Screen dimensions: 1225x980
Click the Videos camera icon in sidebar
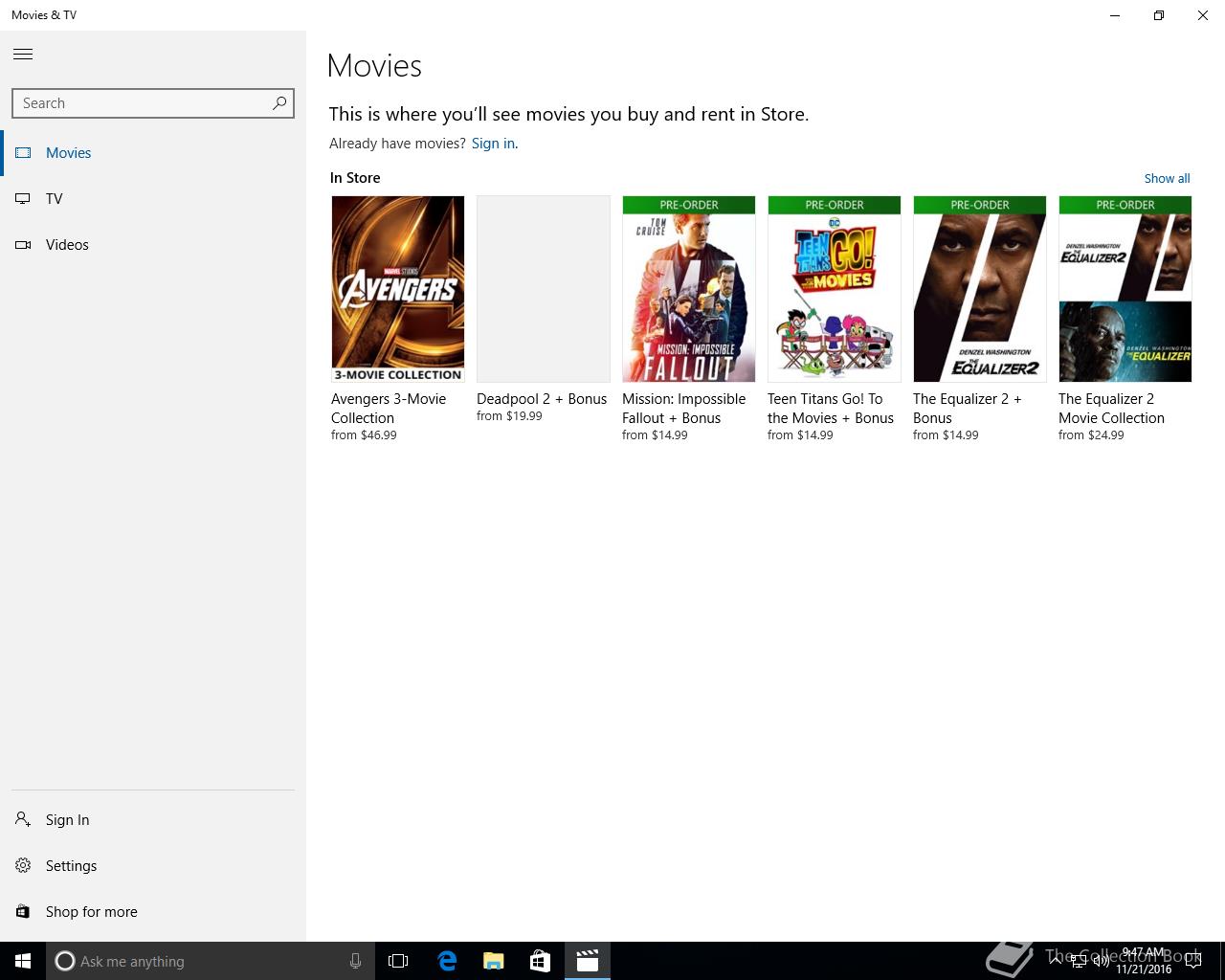coord(23,244)
